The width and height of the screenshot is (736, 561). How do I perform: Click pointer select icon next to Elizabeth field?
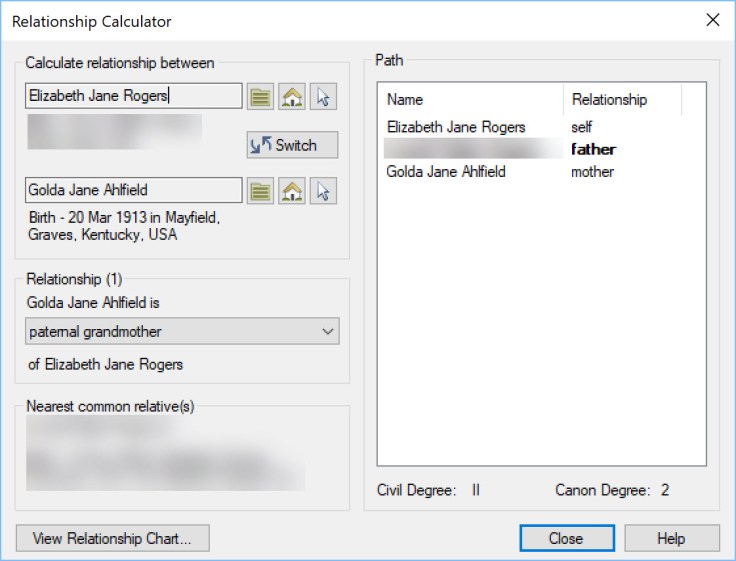click(x=323, y=96)
